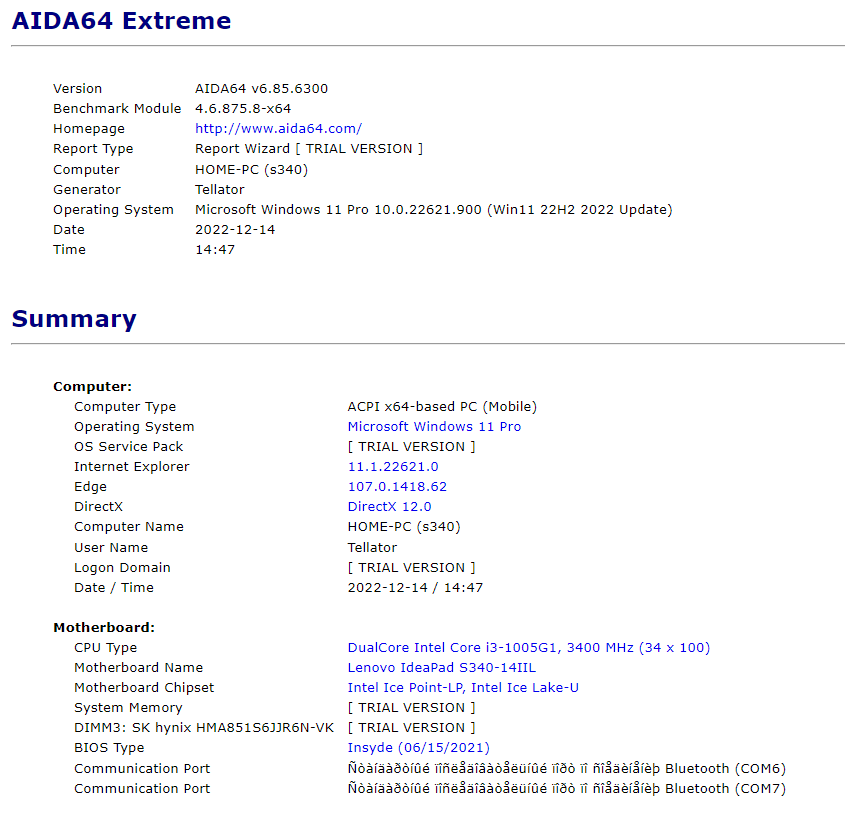Select the Homepage label
This screenshot has width=845, height=816.
(89, 129)
